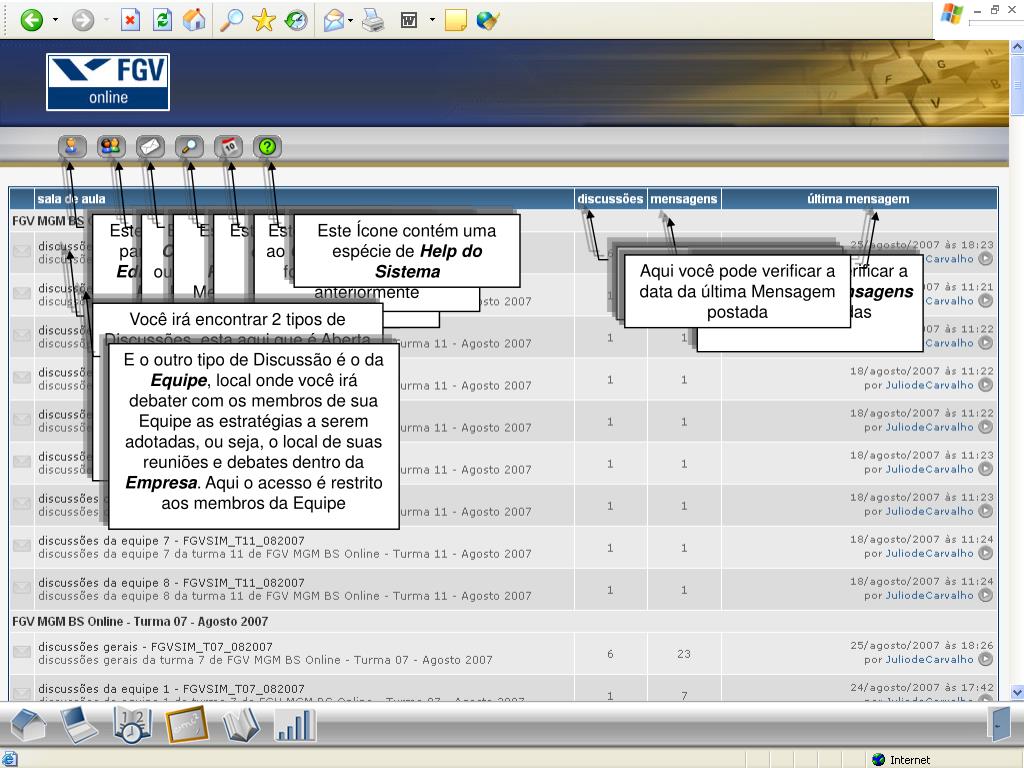The width and height of the screenshot is (1024, 768).
Task: Click the open book icon in bottom bar
Action: (241, 725)
